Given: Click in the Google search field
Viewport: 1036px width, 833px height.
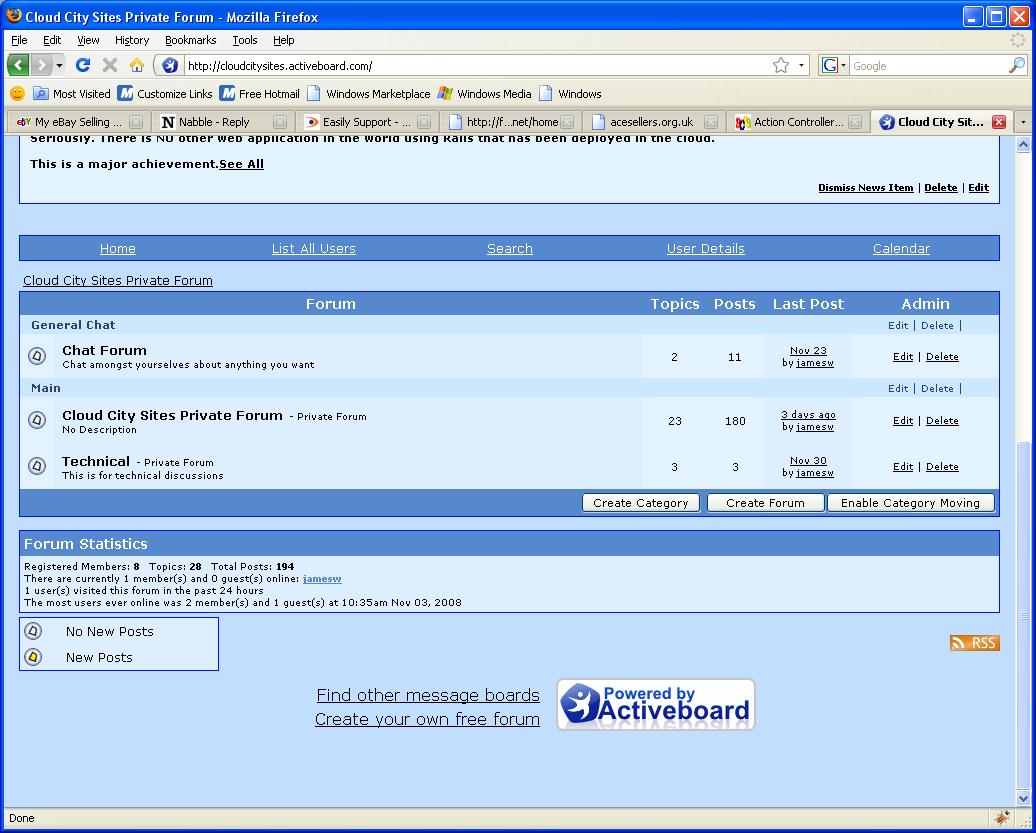Looking at the screenshot, I should [925, 65].
